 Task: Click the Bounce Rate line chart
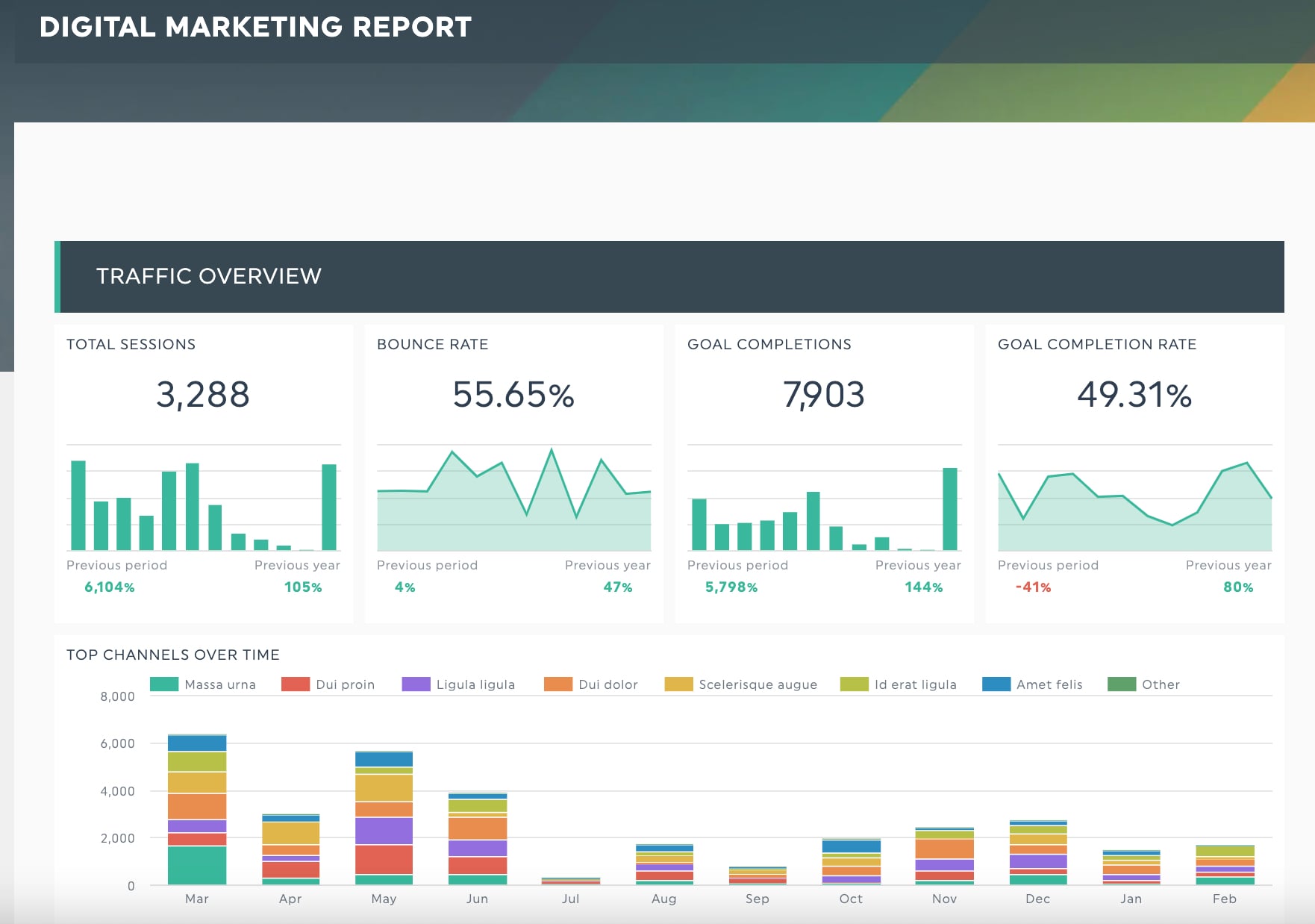514,499
